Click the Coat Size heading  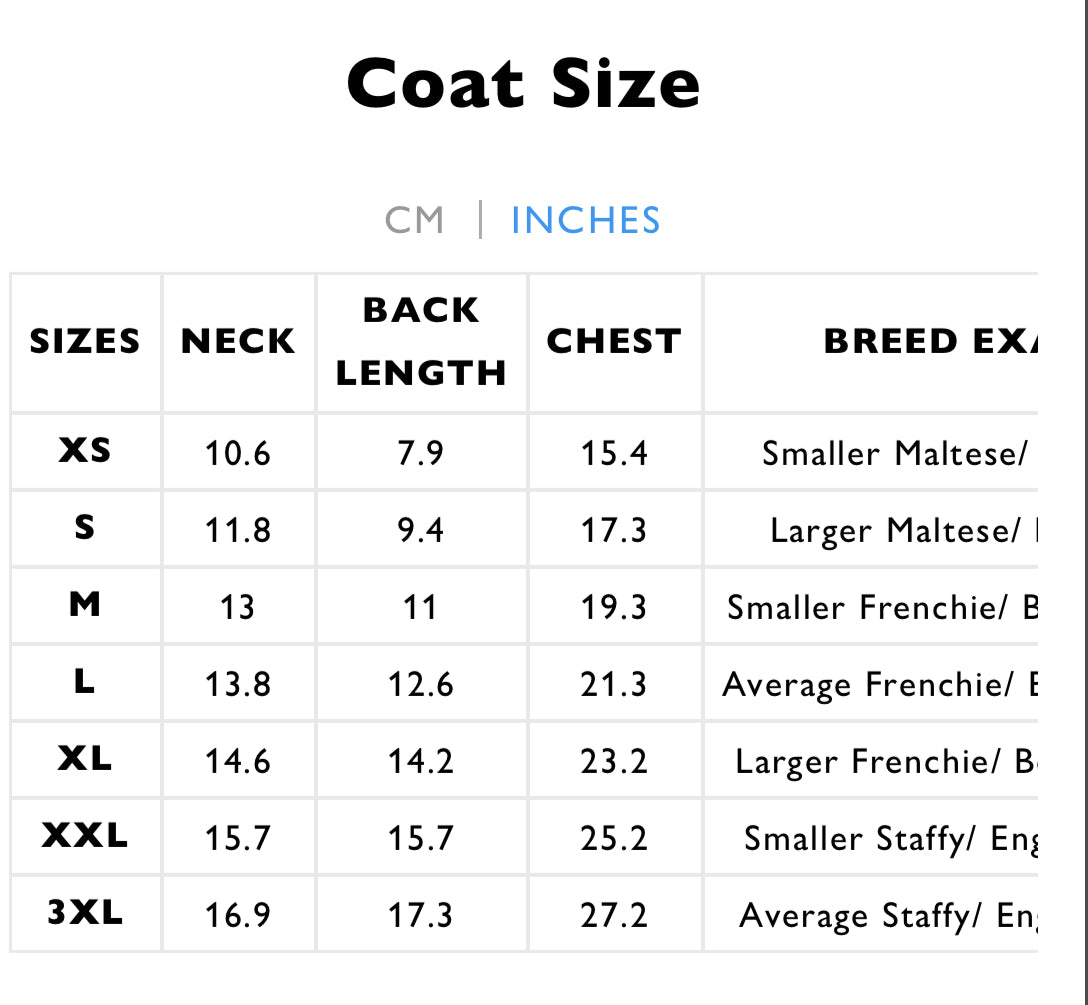[523, 83]
